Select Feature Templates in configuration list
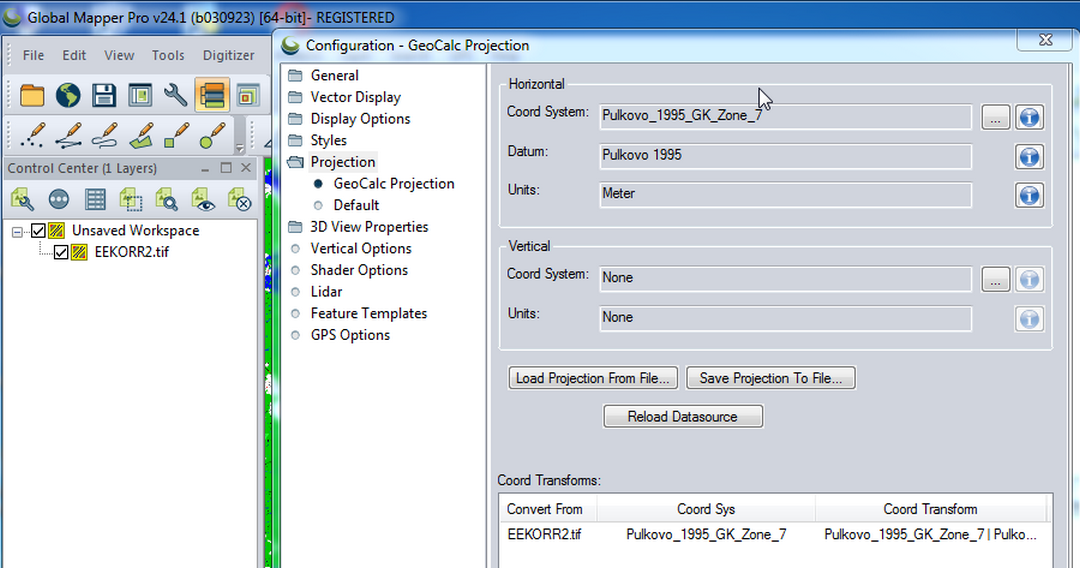Screen dimensions: 1080x568 point(368,313)
